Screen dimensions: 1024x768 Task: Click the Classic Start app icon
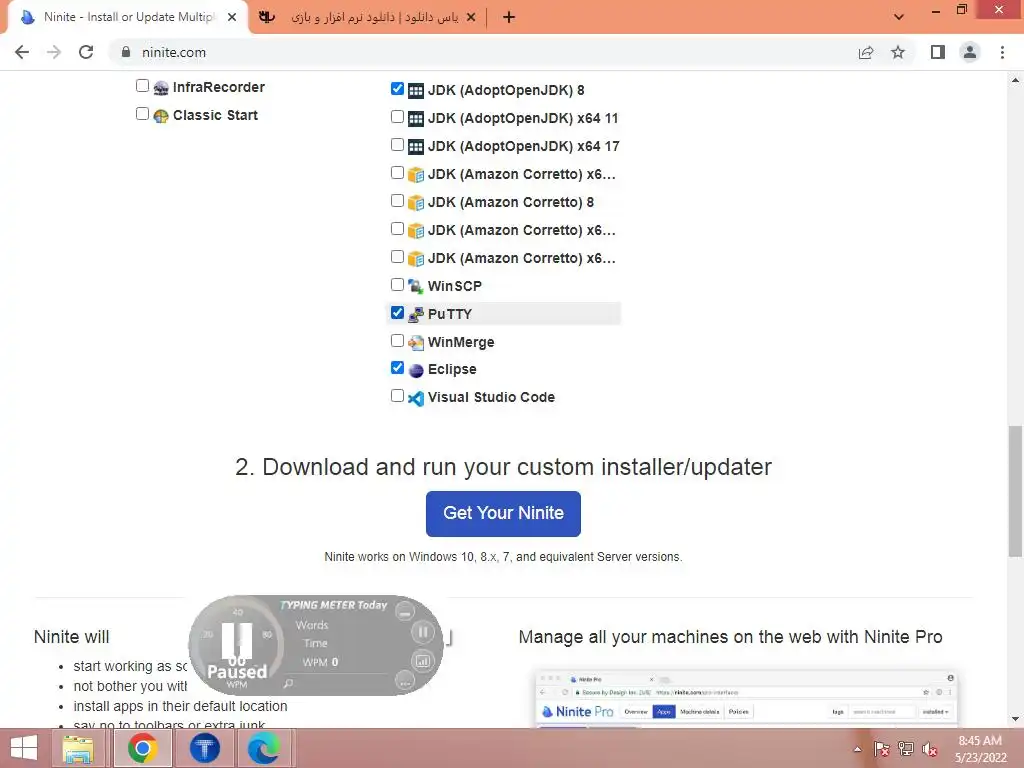coord(161,116)
